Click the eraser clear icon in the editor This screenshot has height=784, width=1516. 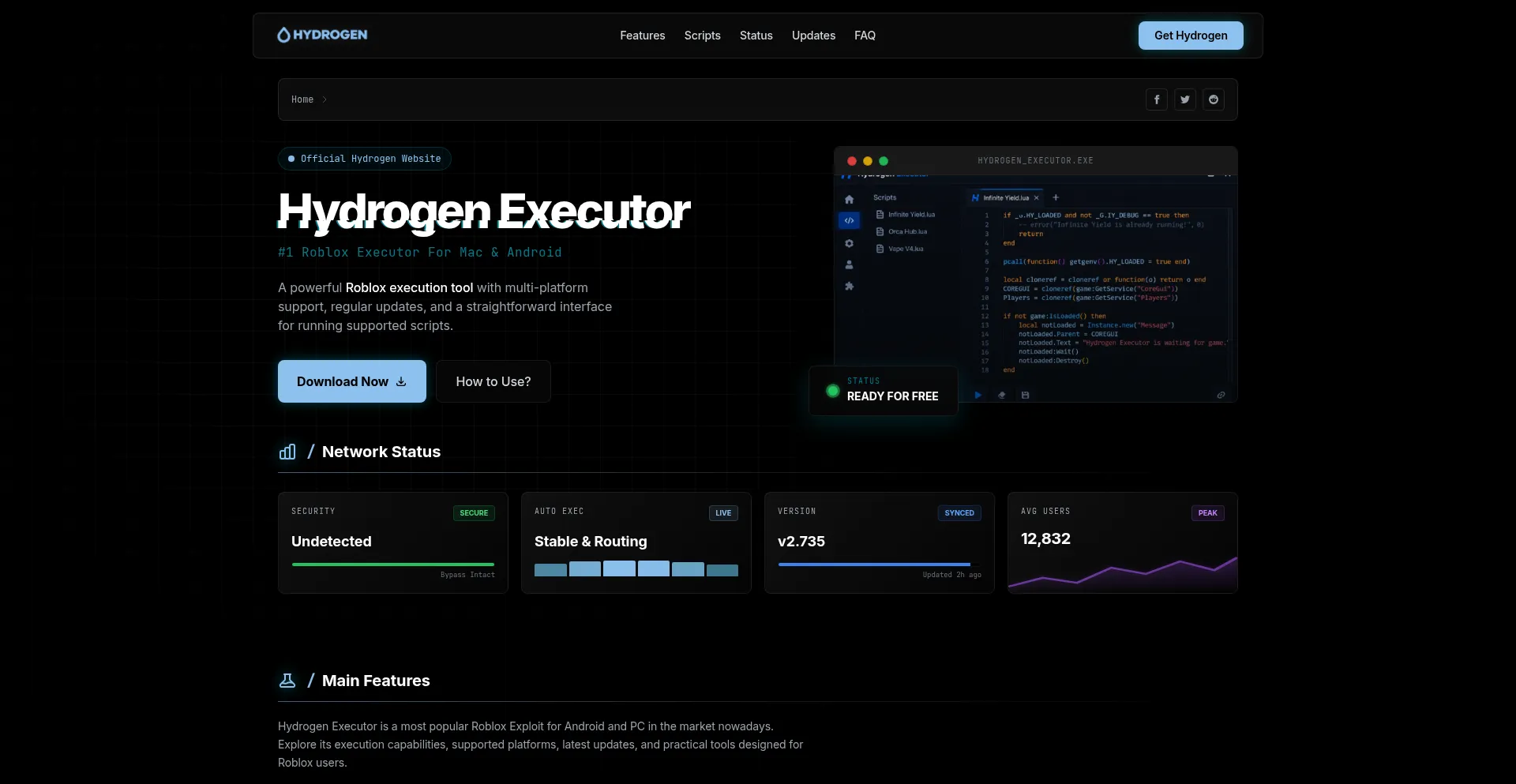1002,395
